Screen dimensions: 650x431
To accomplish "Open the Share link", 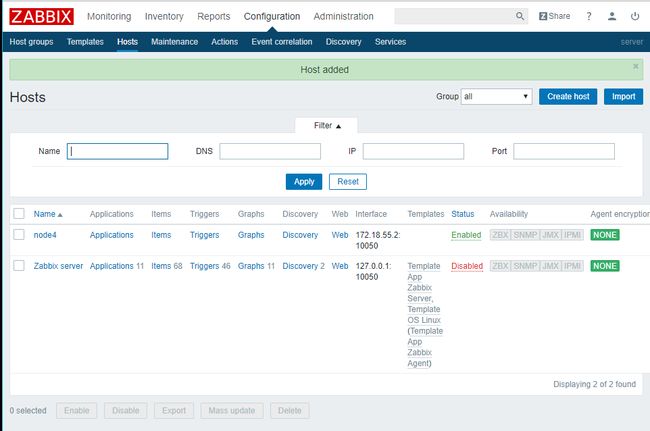I will pyautogui.click(x=555, y=16).
